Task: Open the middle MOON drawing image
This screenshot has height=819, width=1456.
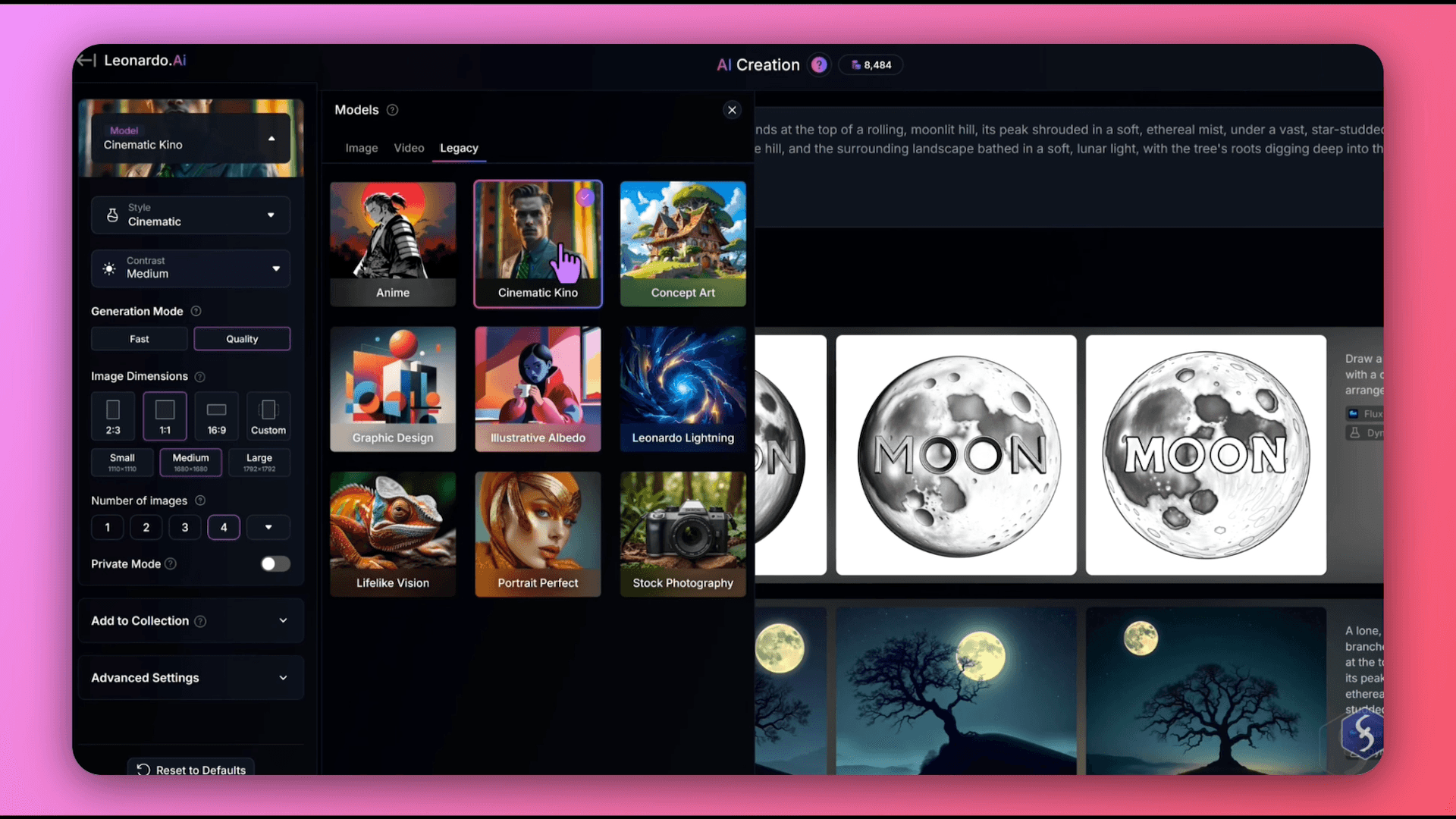Action: click(955, 455)
